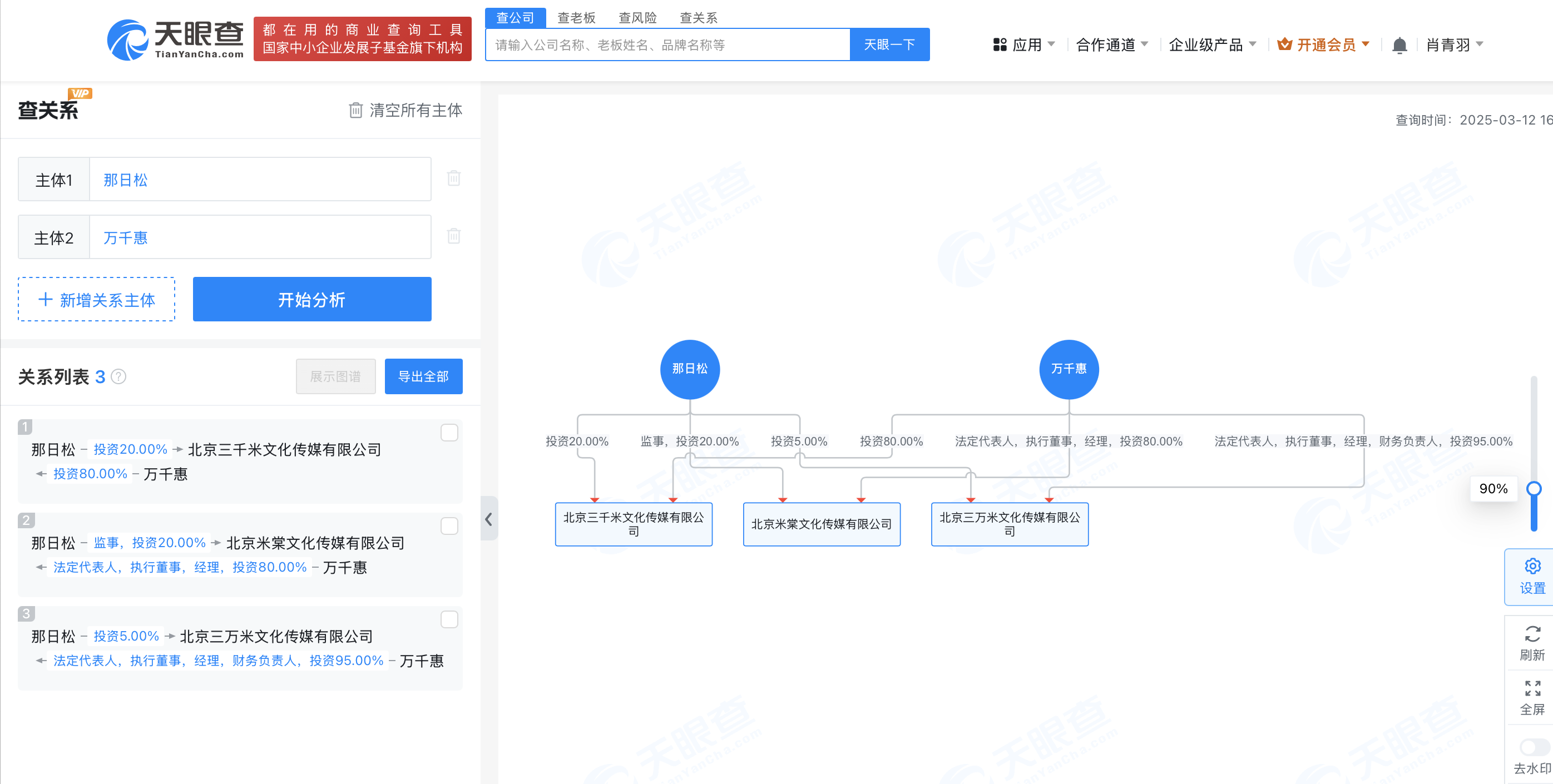Image resolution: width=1553 pixels, height=784 pixels.
Task: Enter 全屏 fullscreen mode
Action: 1531,697
